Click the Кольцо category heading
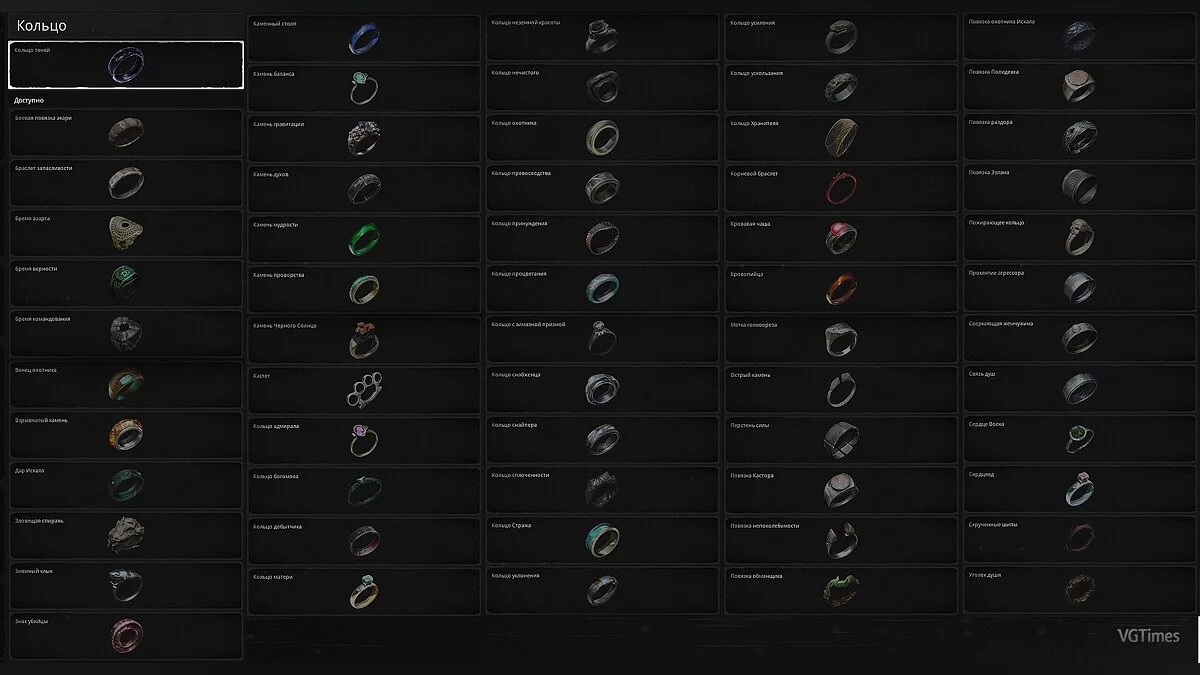The height and width of the screenshot is (675, 1200). point(42,25)
